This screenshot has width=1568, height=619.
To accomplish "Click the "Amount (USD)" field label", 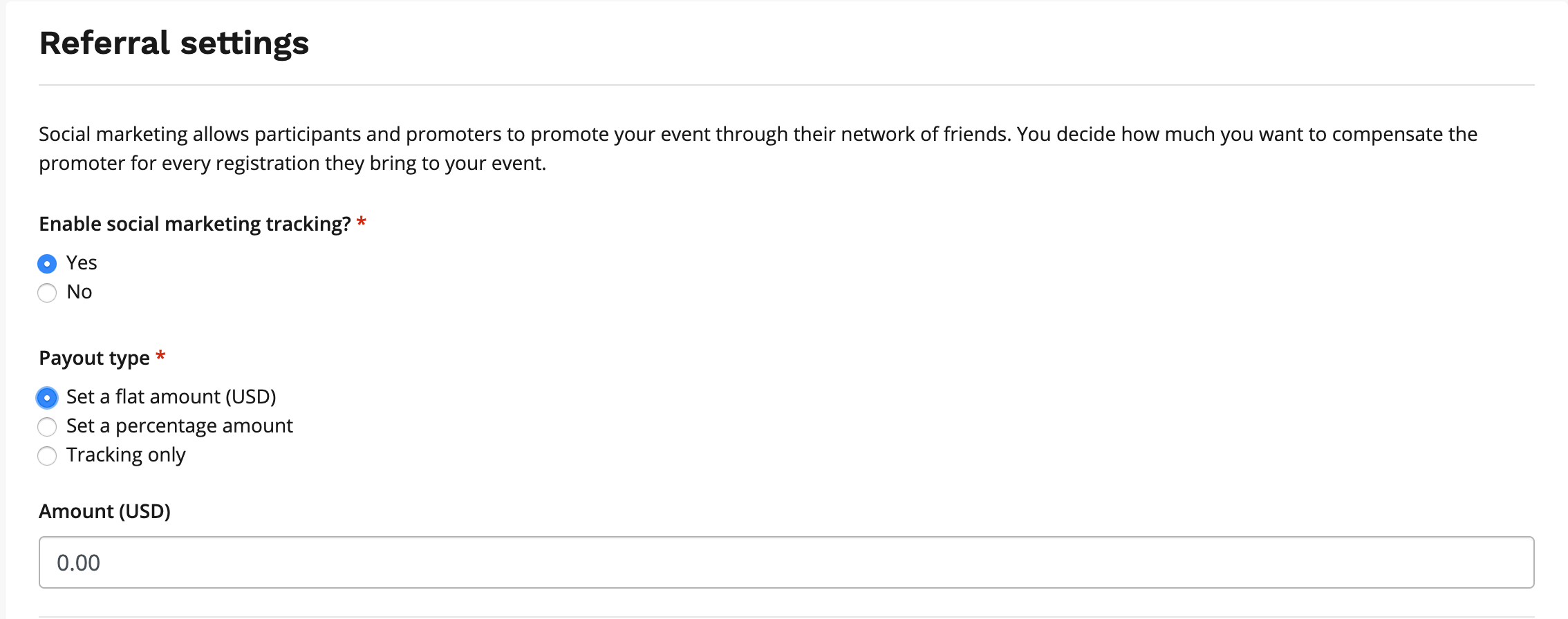I will click(104, 512).
